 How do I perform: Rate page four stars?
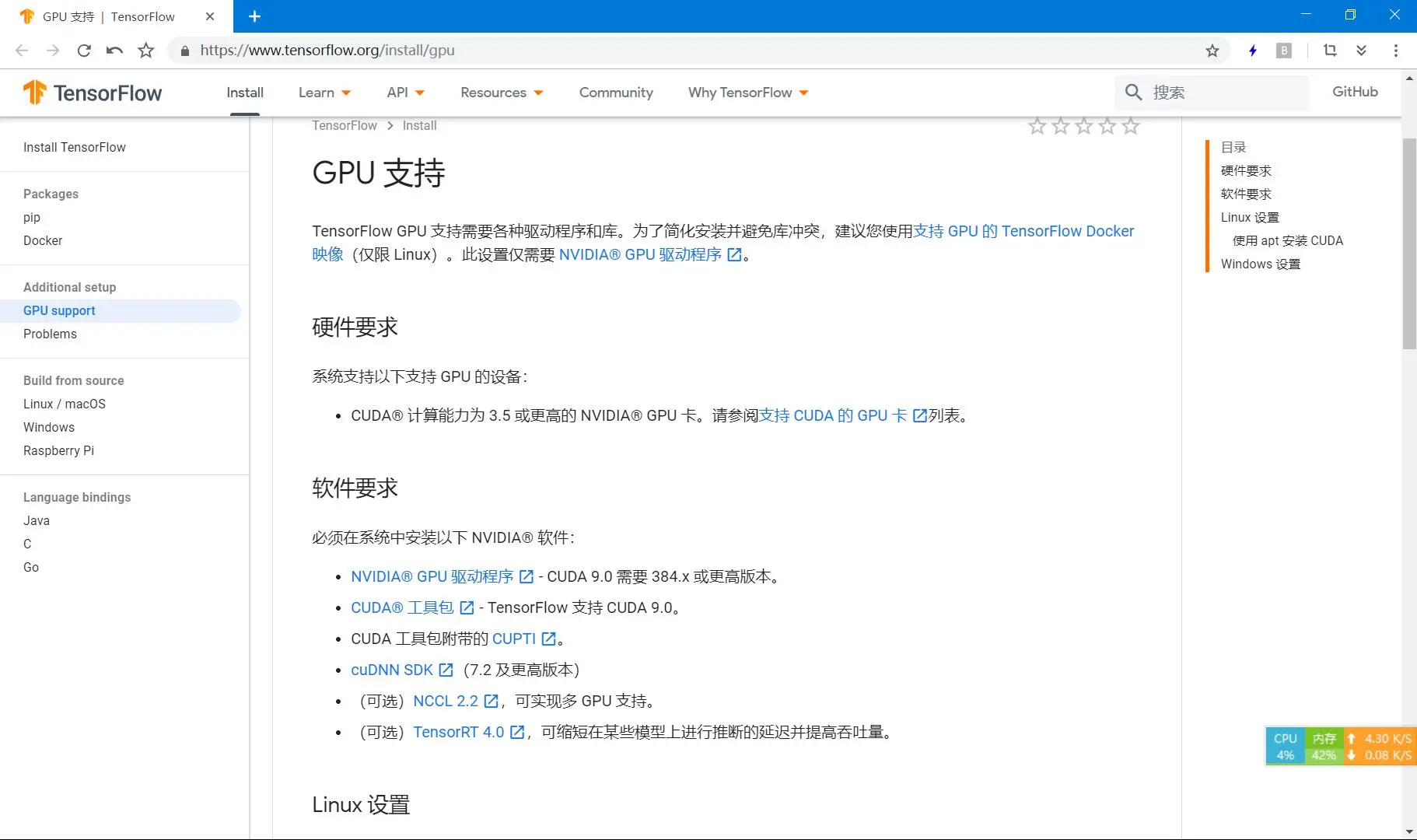pyautogui.click(x=1107, y=126)
